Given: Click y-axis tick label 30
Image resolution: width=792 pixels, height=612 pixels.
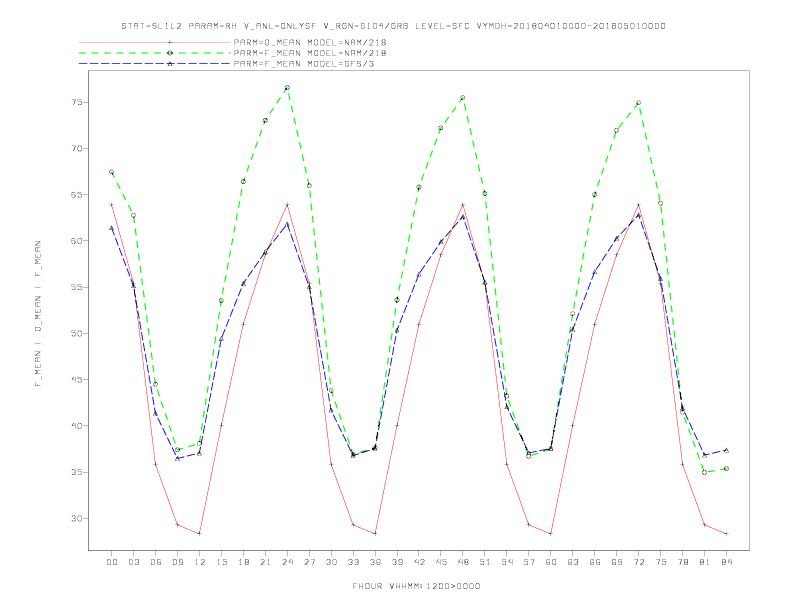Looking at the screenshot, I should click(x=77, y=519).
